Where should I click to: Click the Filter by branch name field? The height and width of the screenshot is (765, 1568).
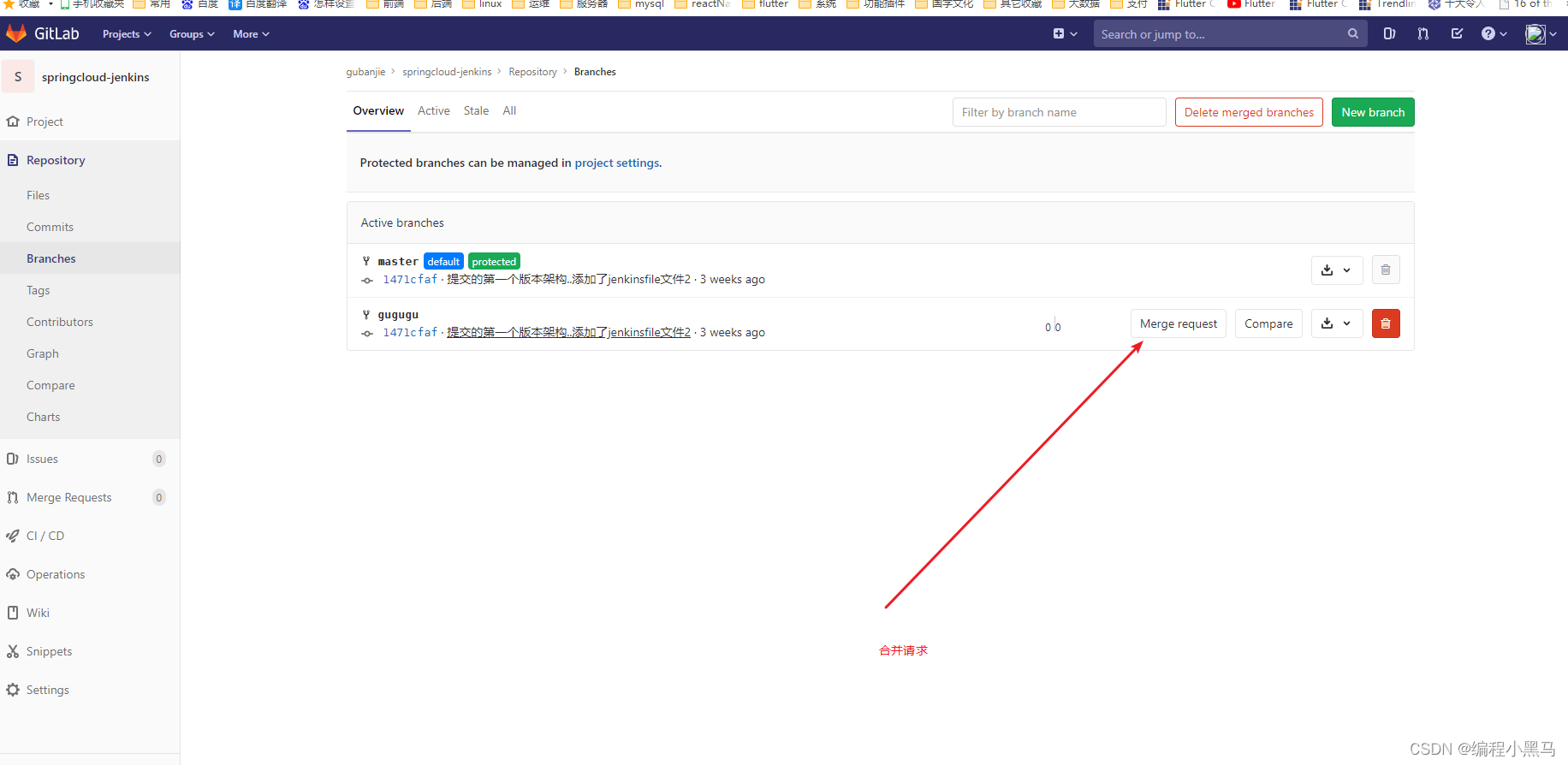click(1059, 112)
